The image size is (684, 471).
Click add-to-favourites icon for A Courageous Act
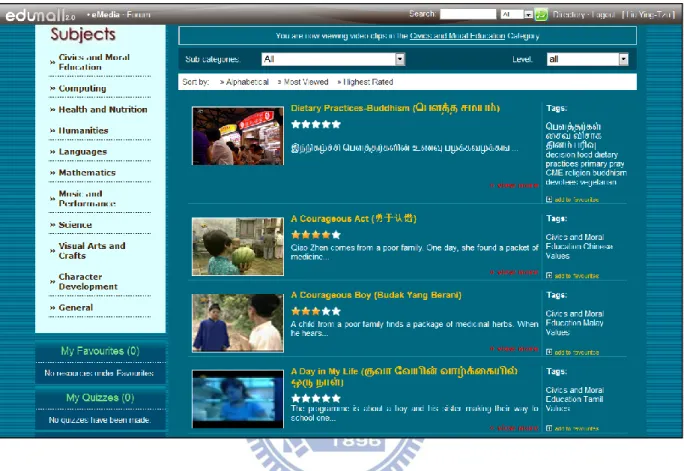(549, 276)
